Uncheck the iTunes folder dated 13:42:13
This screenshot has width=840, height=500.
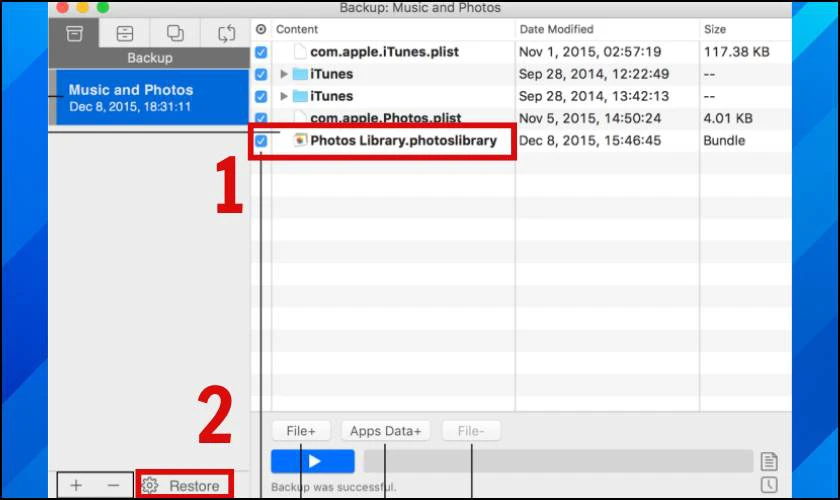click(261, 96)
